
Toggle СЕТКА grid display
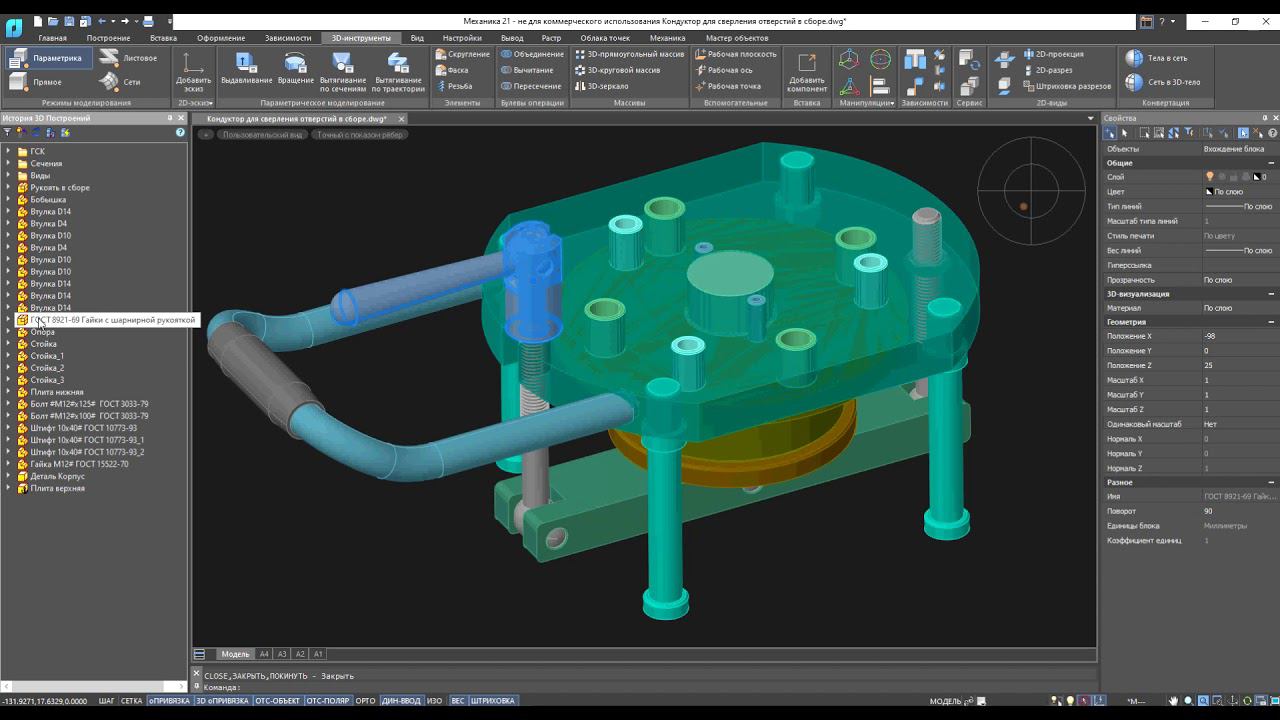(132, 701)
